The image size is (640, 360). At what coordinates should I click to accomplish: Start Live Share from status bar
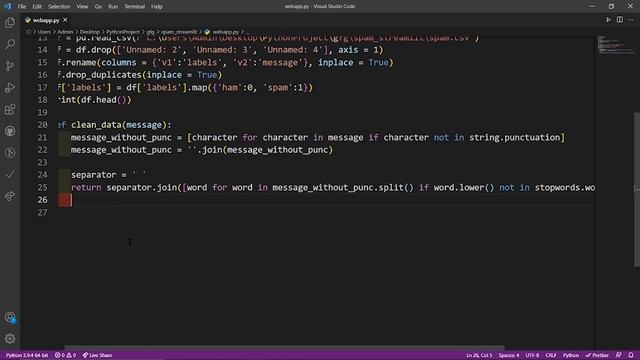pyautogui.click(x=97, y=356)
